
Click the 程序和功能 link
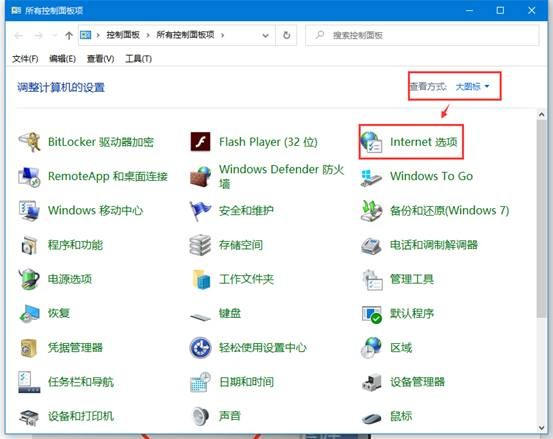click(x=75, y=245)
